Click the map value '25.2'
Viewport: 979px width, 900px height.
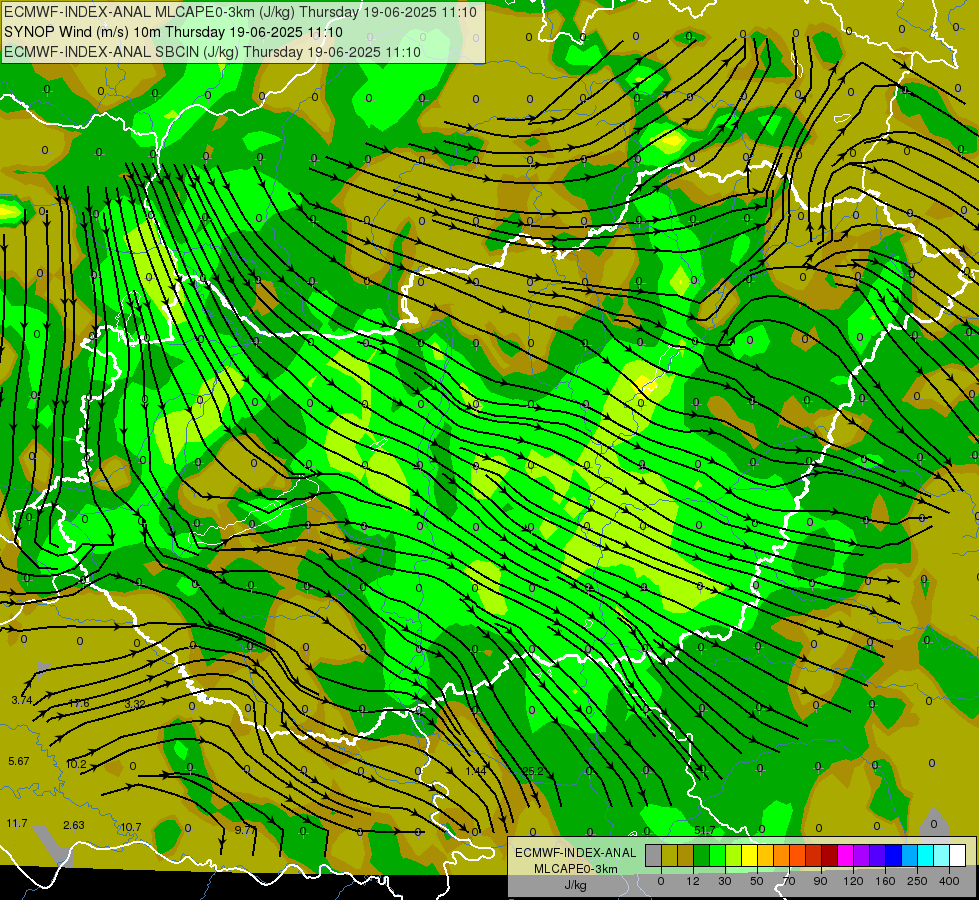click(x=533, y=771)
